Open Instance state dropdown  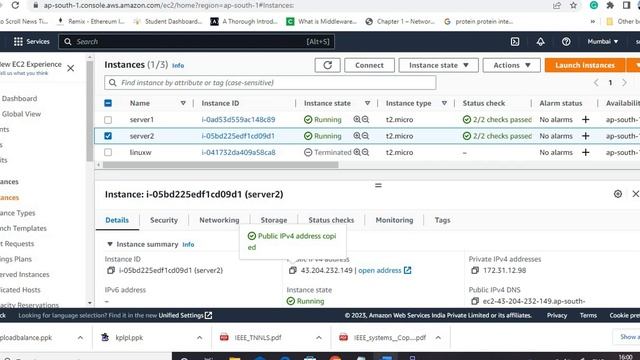coord(438,65)
